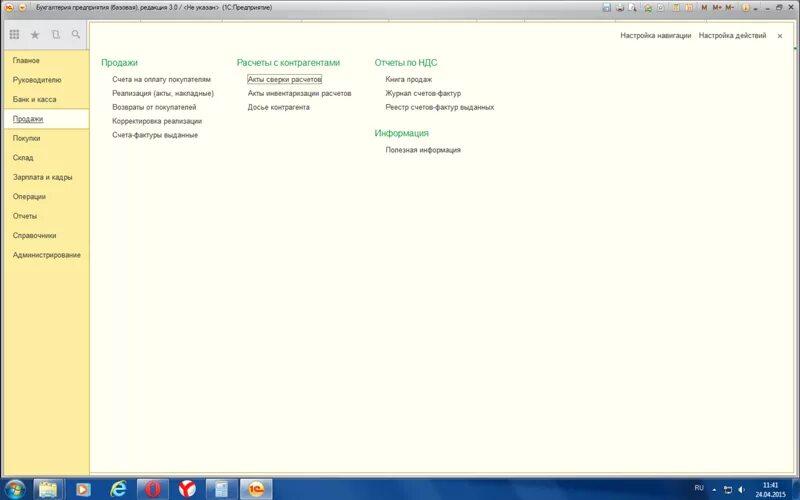Click the Print icon in title bar

pos(619,8)
